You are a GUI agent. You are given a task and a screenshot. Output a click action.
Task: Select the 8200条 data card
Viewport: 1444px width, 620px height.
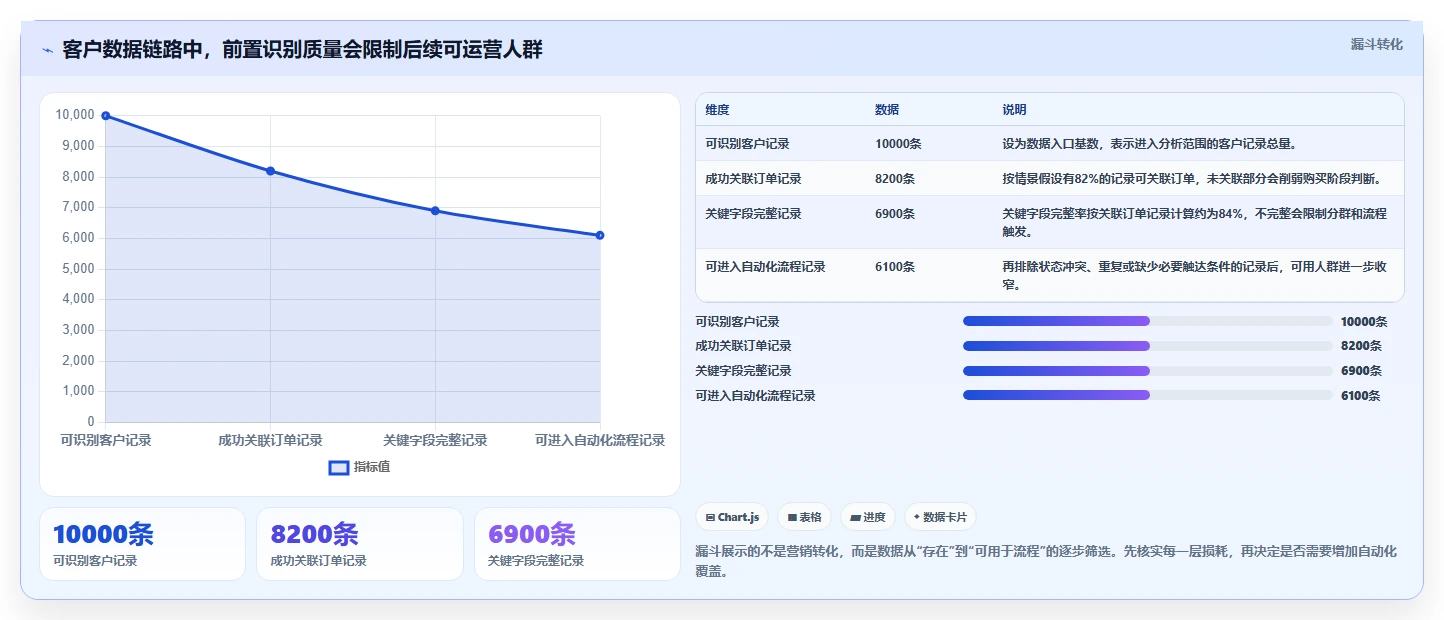pos(360,544)
